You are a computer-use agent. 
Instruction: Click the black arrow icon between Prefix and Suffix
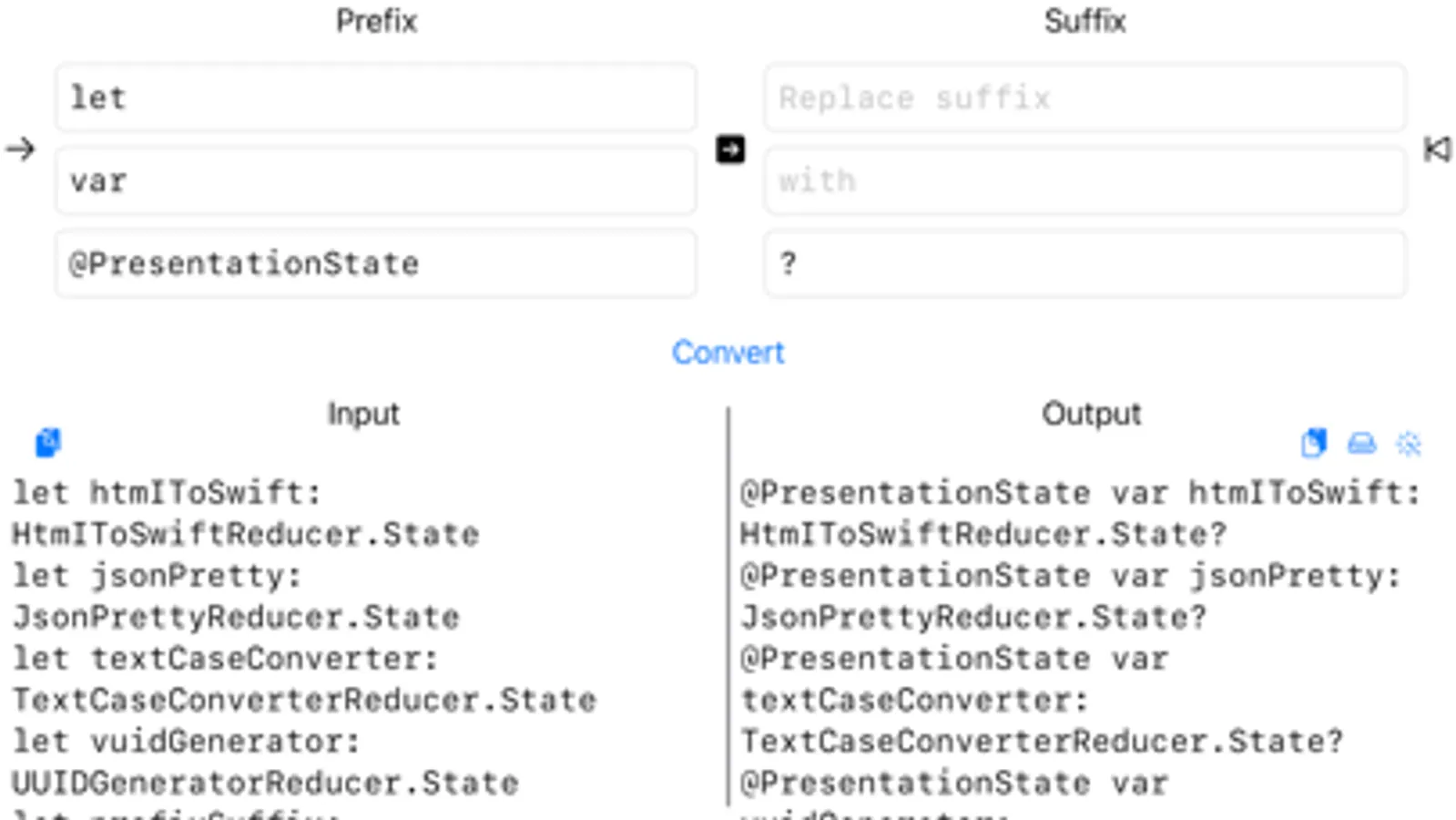[730, 149]
